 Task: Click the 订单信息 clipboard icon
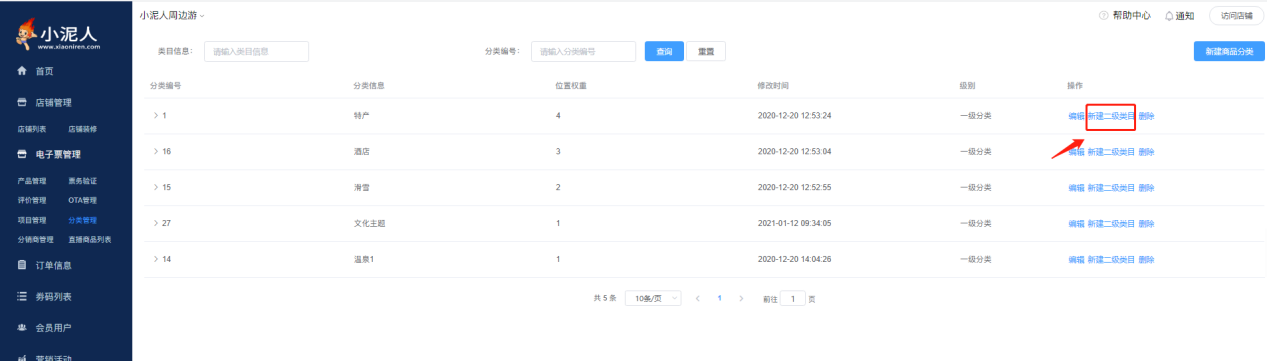(x=21, y=265)
